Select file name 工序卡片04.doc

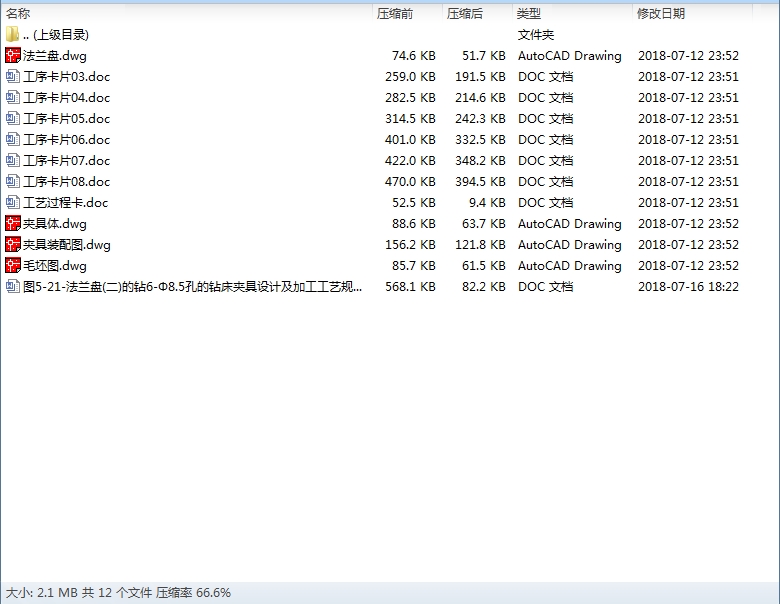(67, 98)
